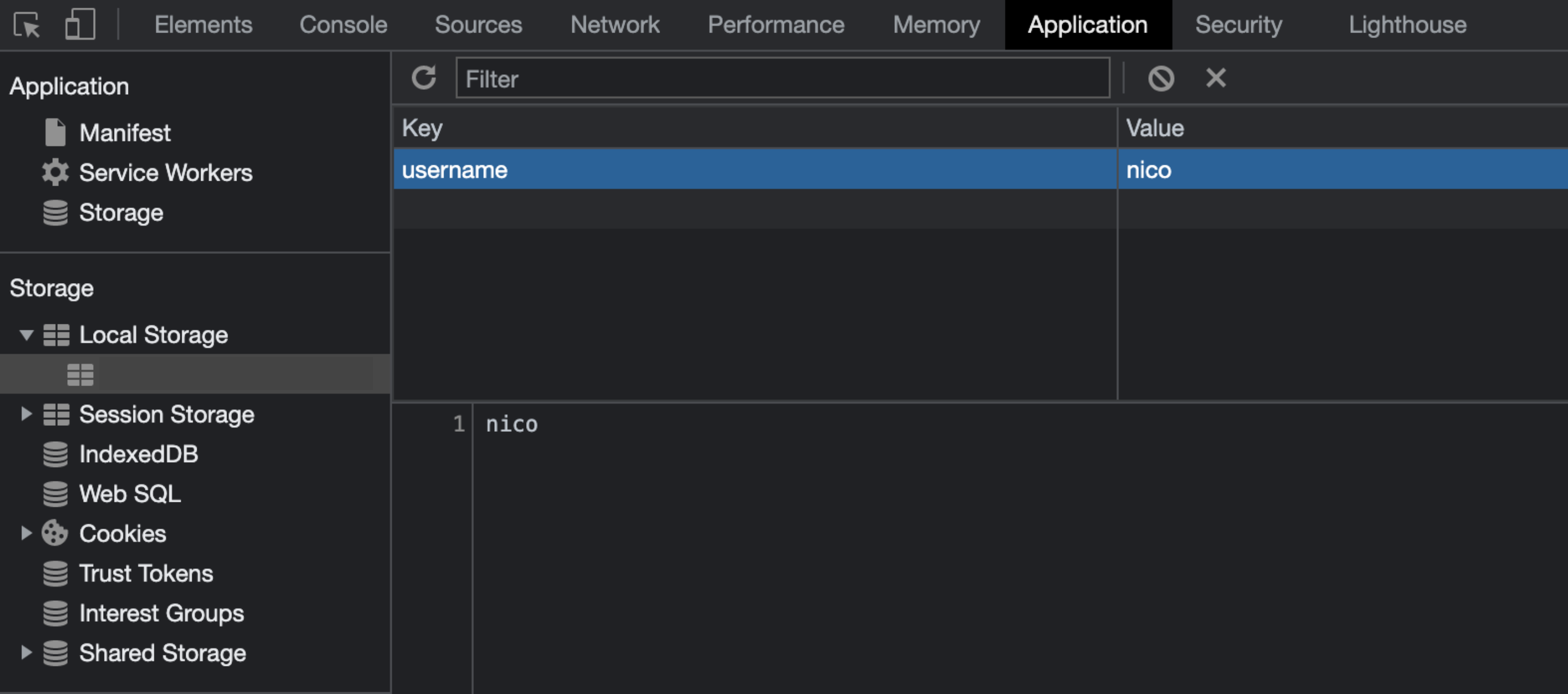Expand the Cookies tree
1568x694 pixels.
point(25,533)
